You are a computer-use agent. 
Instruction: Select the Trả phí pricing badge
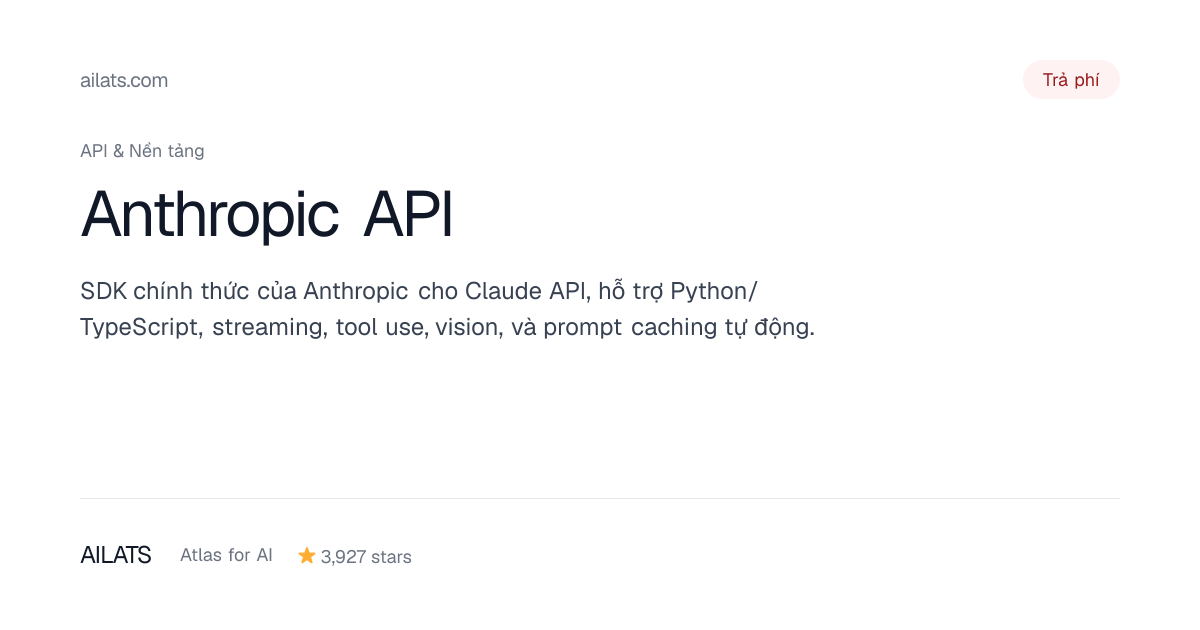pyautogui.click(x=1071, y=80)
